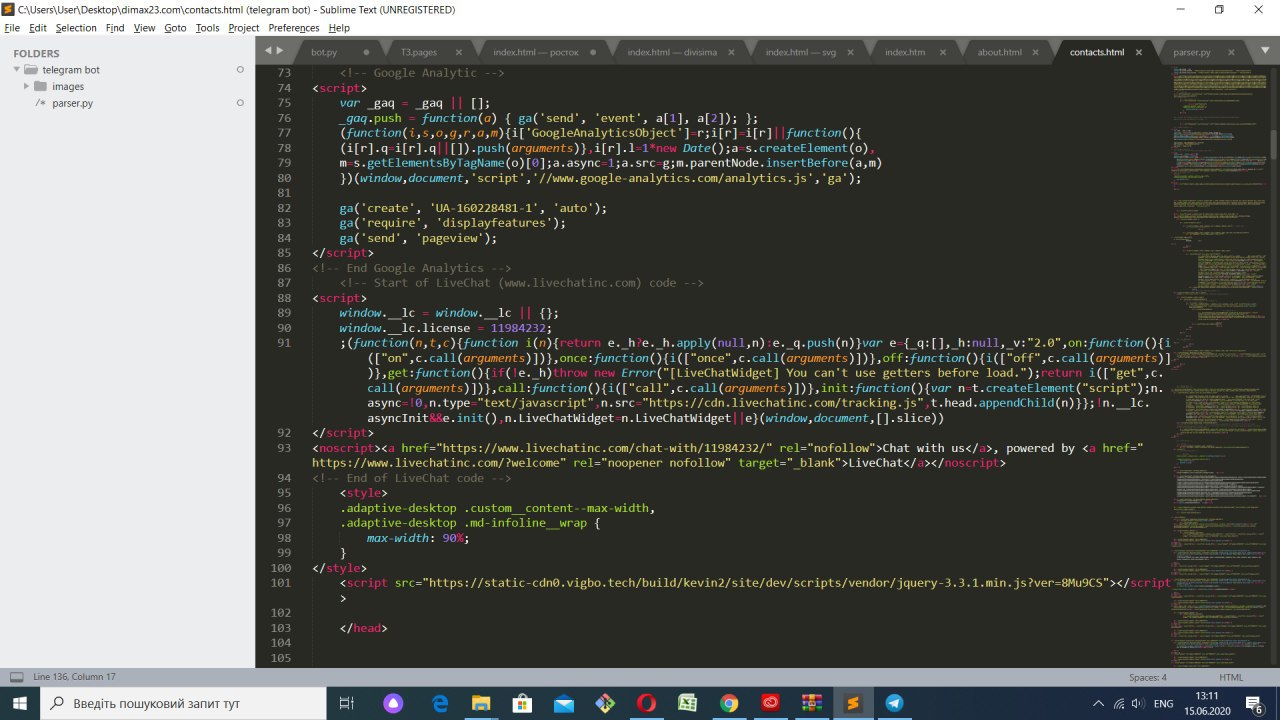Viewport: 1280px width, 720px height.
Task: Click the license number 11984232
Action: click(x=520, y=328)
